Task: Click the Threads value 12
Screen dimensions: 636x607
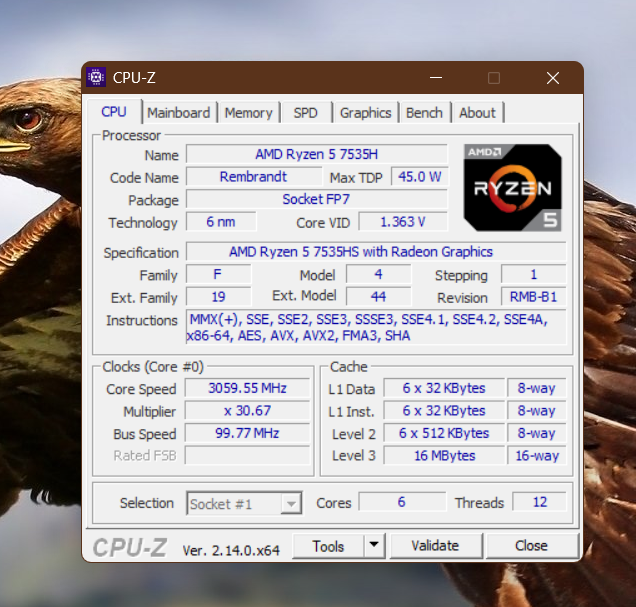Action: [539, 502]
